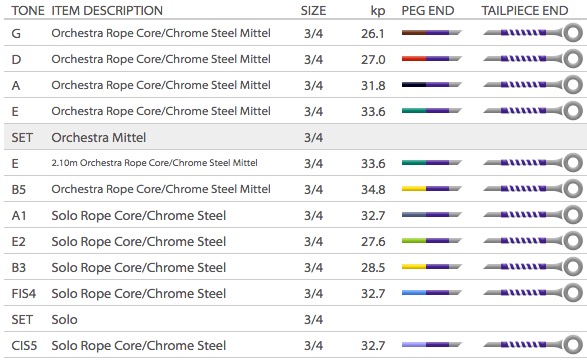Click the TAILPIECE END column header
The height and width of the screenshot is (361, 587).
point(525,10)
